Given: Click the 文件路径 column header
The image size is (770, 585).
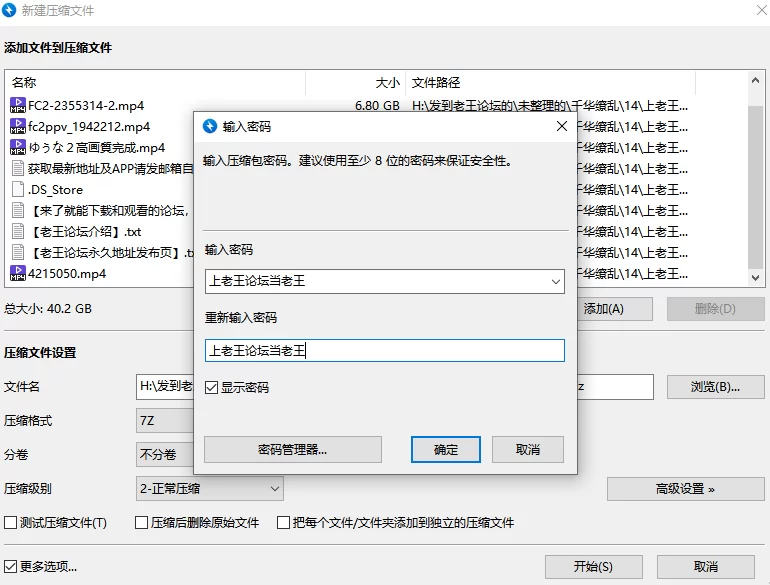Looking at the screenshot, I should pos(550,83).
